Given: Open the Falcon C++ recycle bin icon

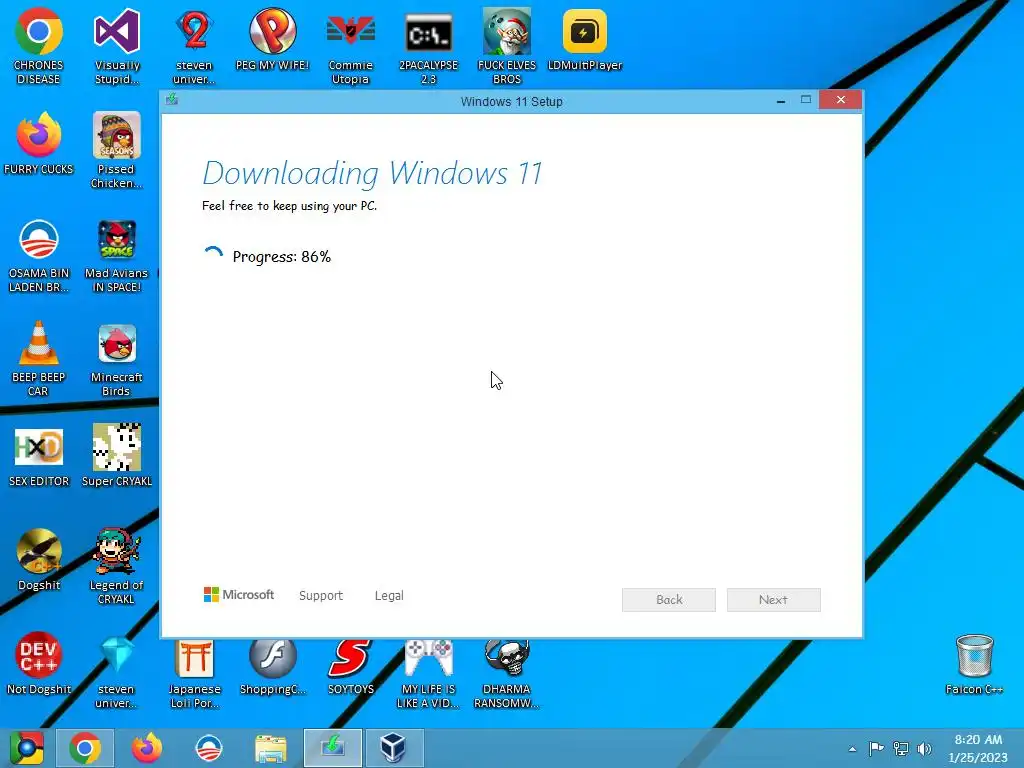Looking at the screenshot, I should (x=974, y=664).
